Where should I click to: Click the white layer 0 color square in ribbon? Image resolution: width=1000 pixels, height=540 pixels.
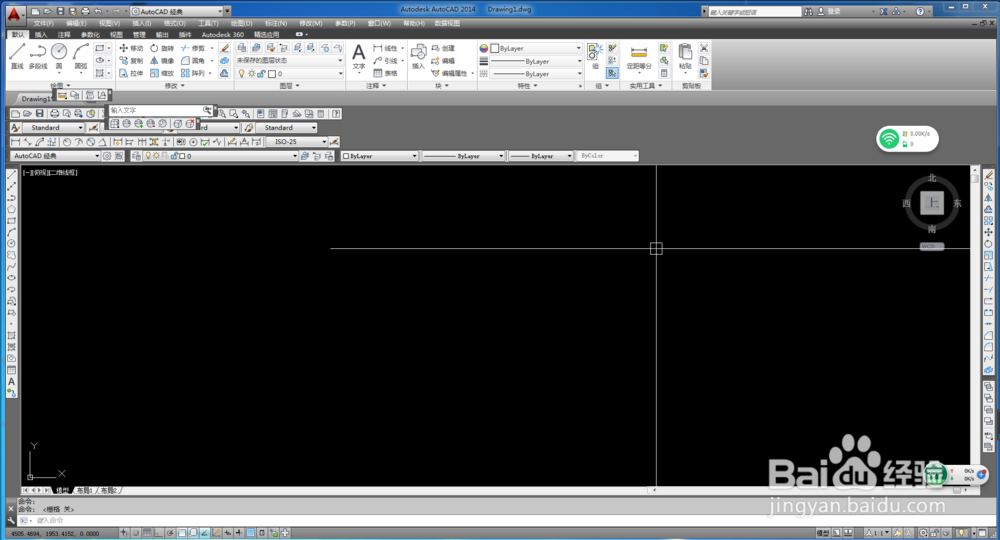tap(272, 74)
